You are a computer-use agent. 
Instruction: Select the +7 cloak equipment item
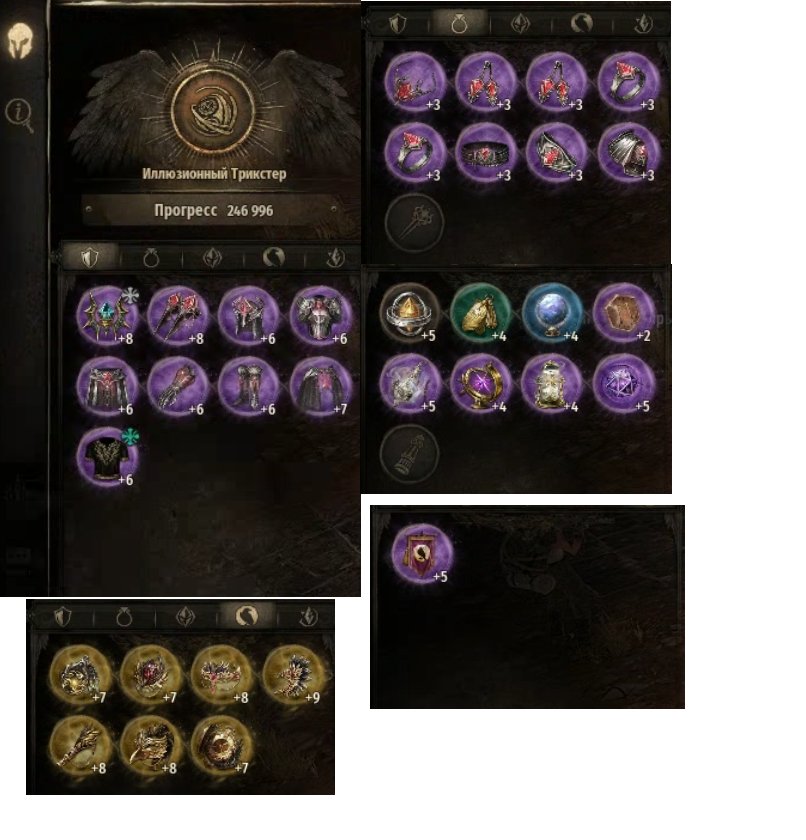tap(320, 386)
